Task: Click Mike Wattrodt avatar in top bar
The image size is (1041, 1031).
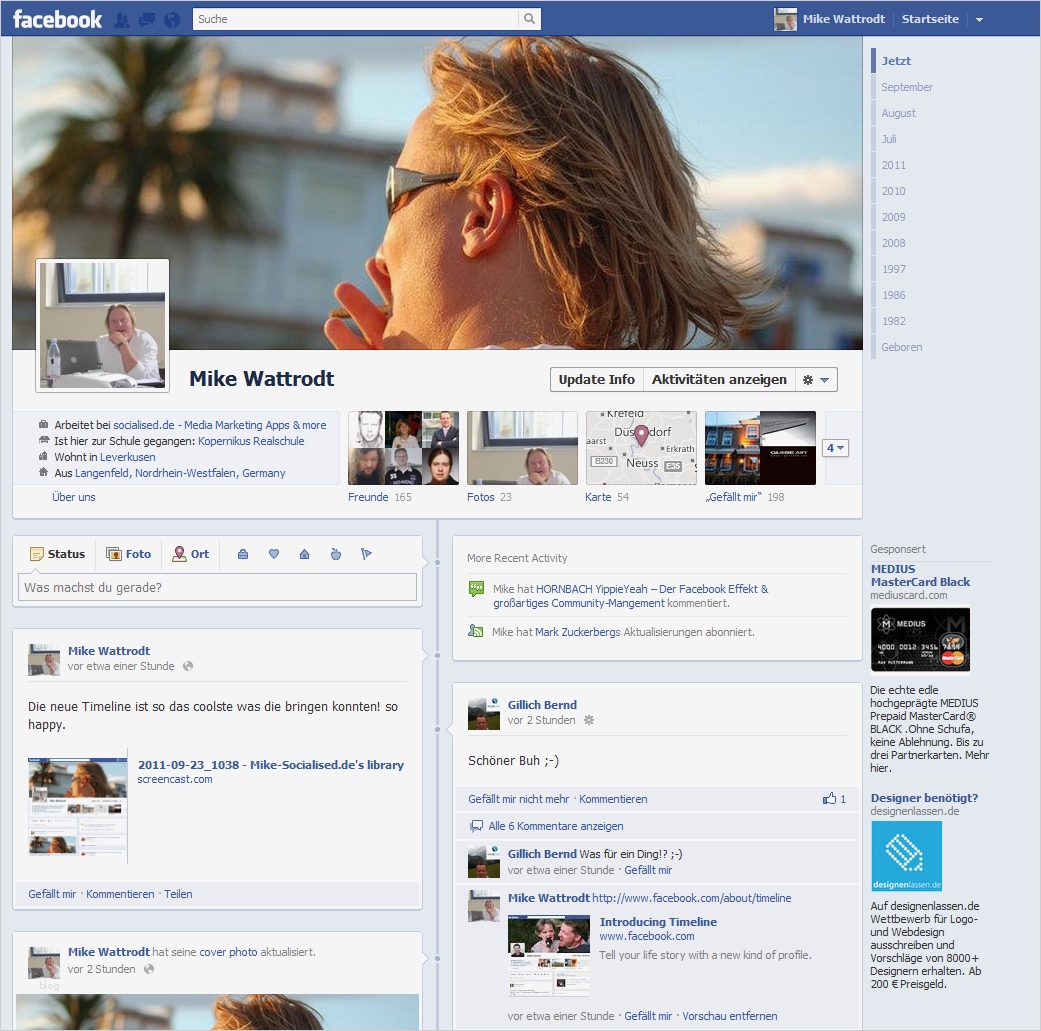Action: [785, 19]
